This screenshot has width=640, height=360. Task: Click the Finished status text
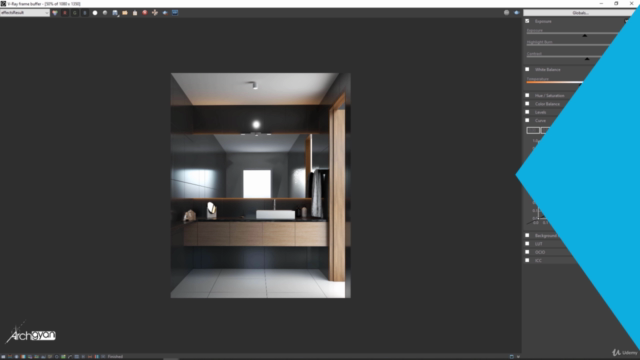tap(115, 357)
